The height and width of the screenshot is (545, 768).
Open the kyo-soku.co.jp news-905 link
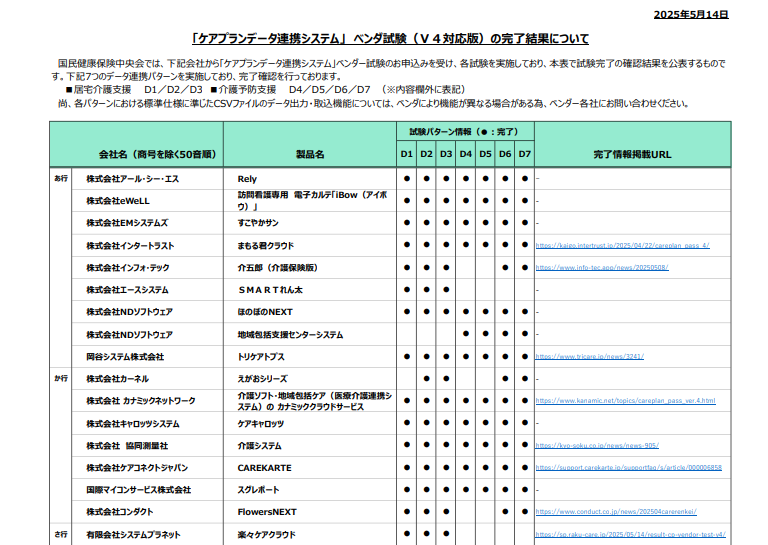point(597,446)
